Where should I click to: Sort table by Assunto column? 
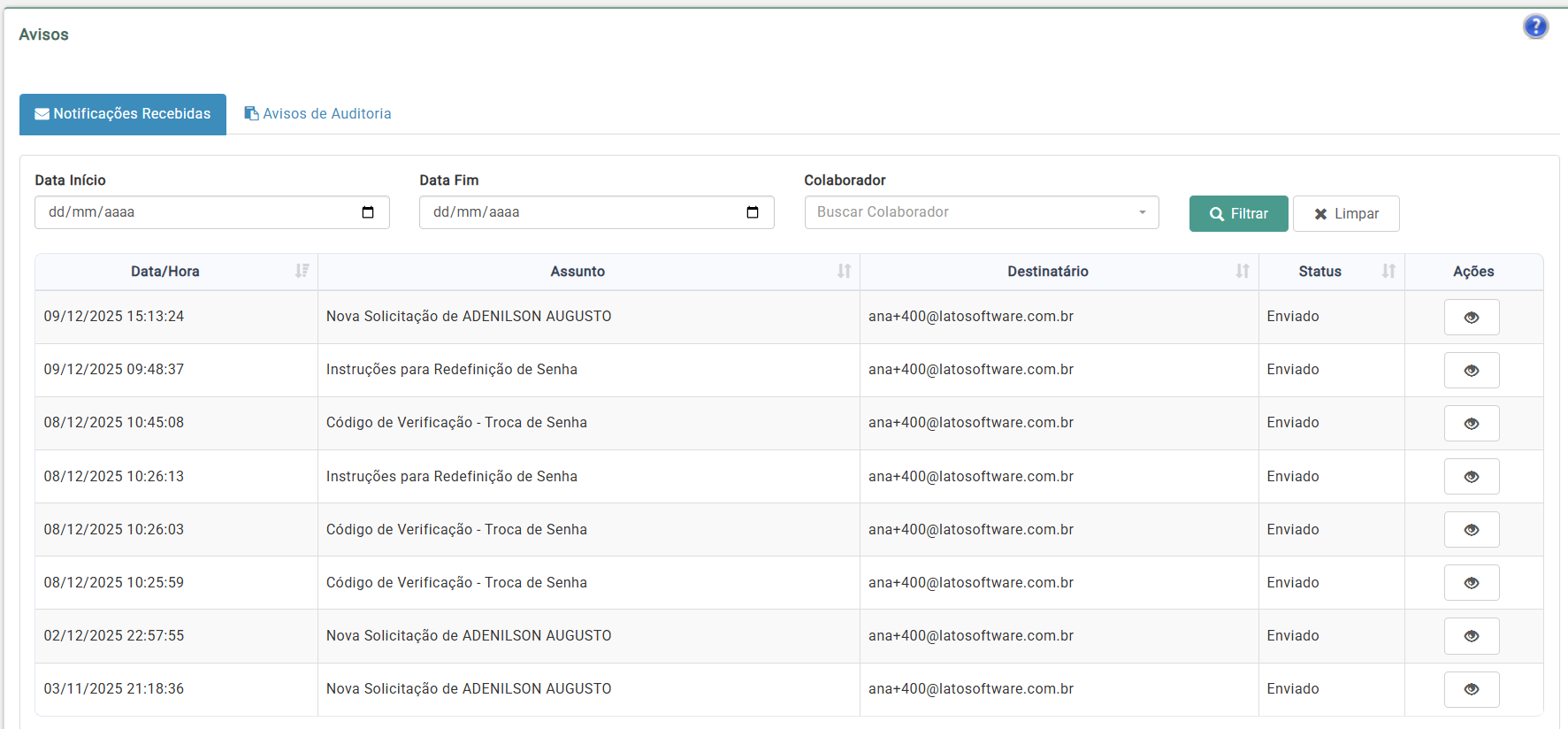tap(844, 271)
